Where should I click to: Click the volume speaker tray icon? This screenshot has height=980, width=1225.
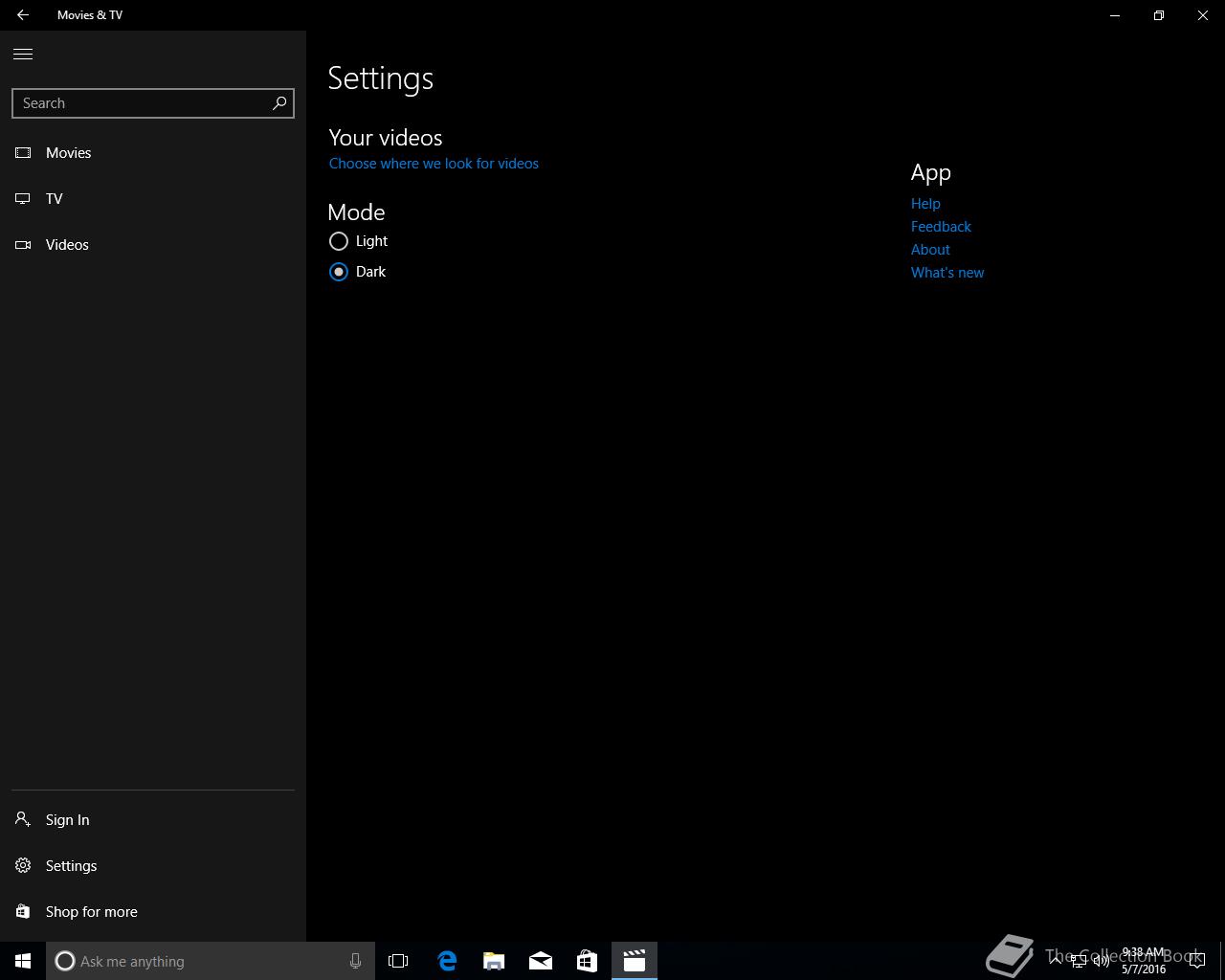point(1102,961)
